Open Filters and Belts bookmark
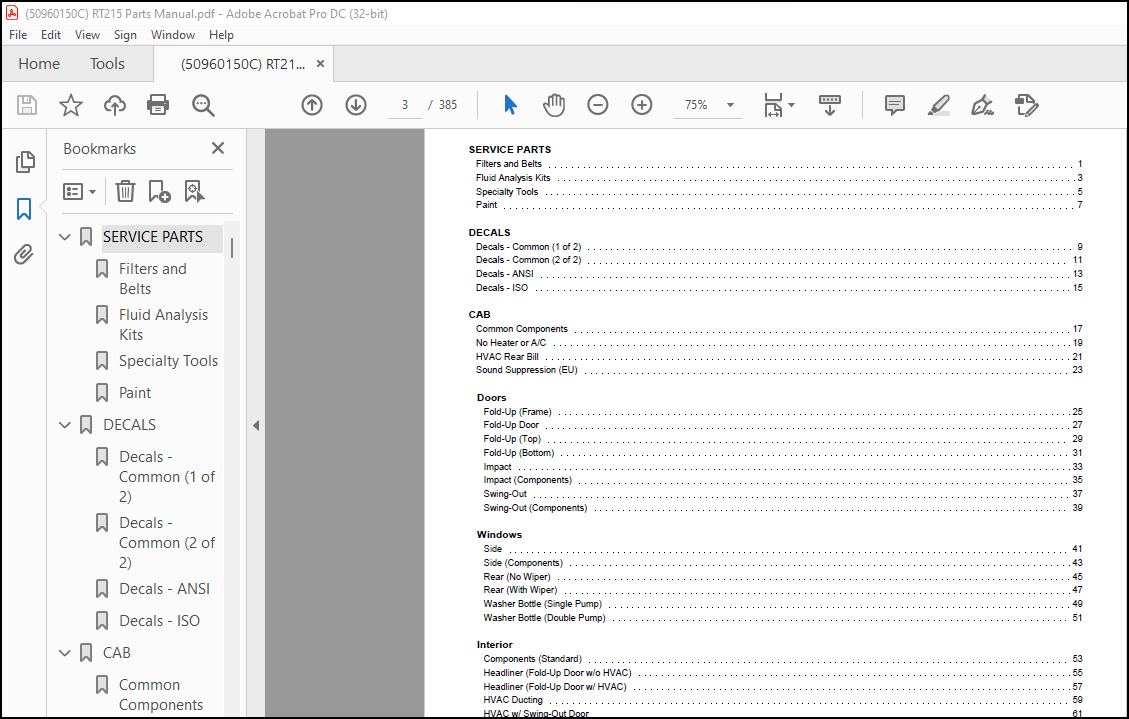 point(153,279)
